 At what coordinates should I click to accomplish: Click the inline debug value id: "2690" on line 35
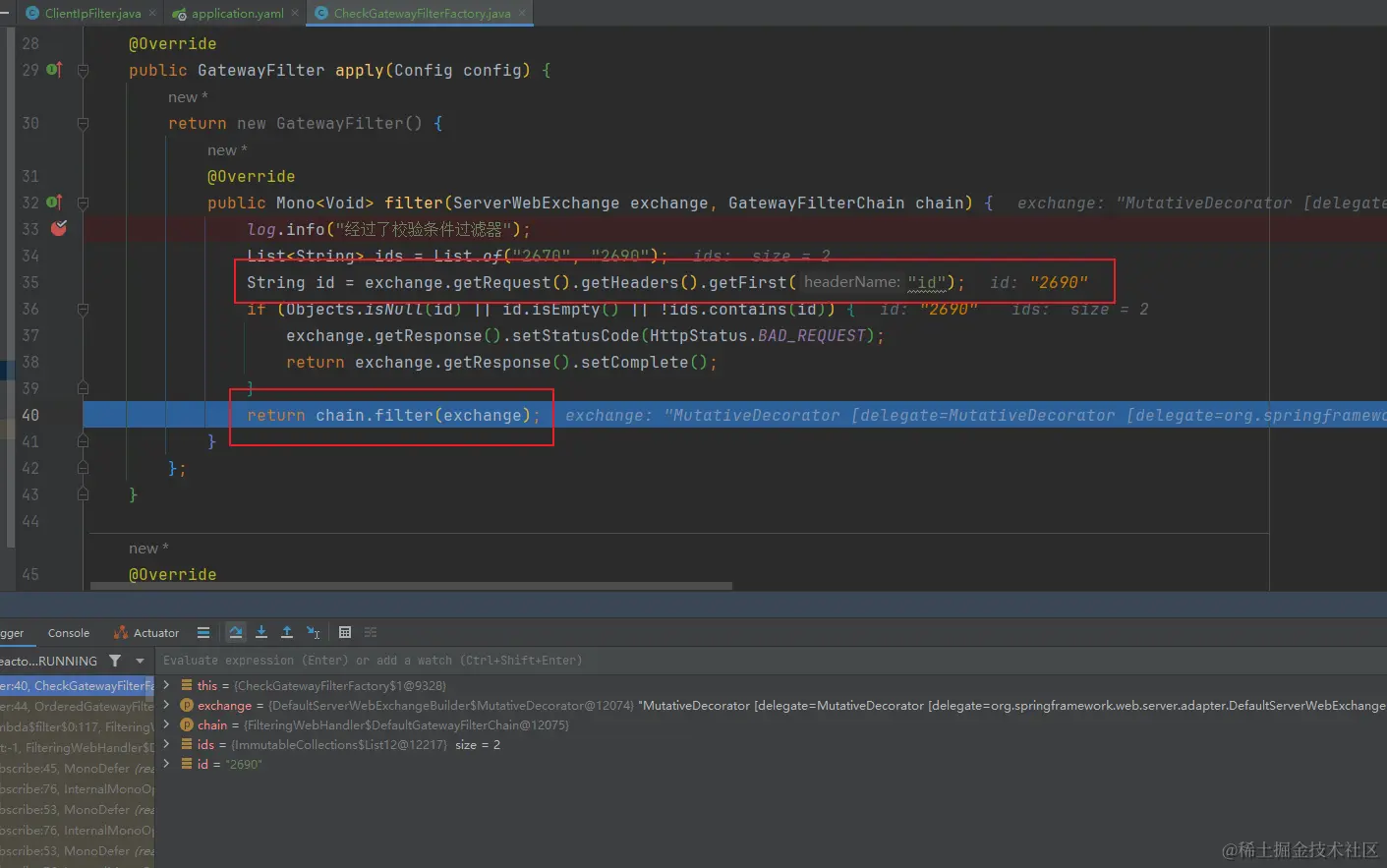point(1039,282)
